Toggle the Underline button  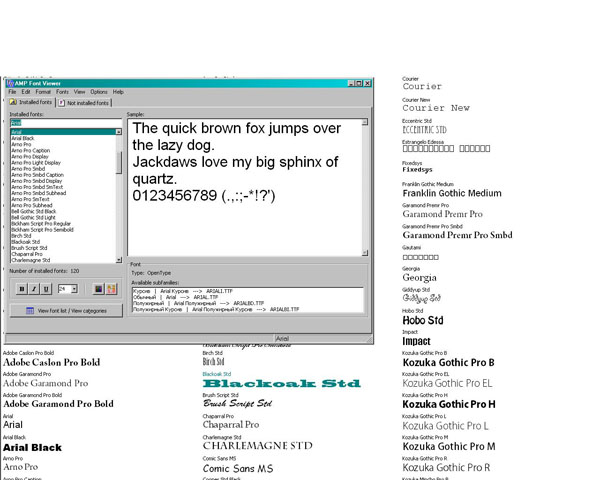(46, 289)
